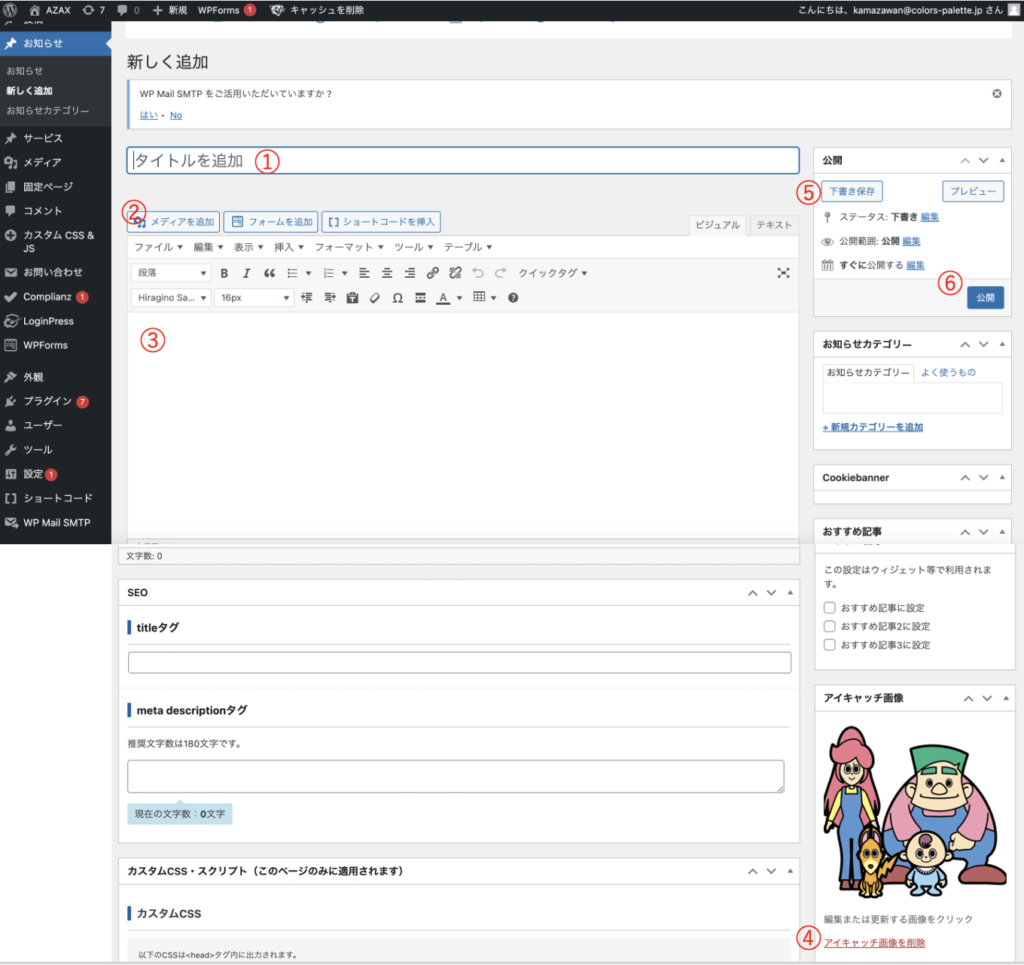The height and width of the screenshot is (965, 1024).
Task: Insert special character (omega) icon
Action: pyautogui.click(x=397, y=298)
